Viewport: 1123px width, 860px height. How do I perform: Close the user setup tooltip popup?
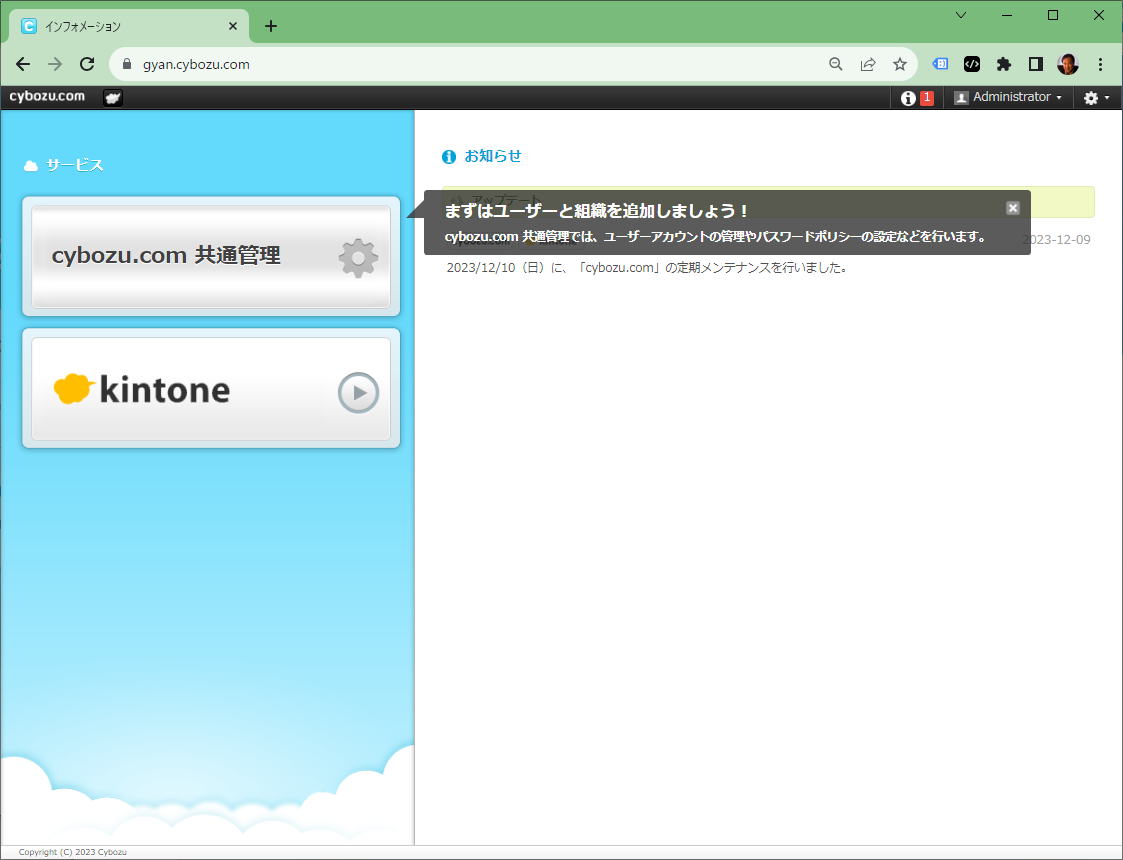(1012, 208)
